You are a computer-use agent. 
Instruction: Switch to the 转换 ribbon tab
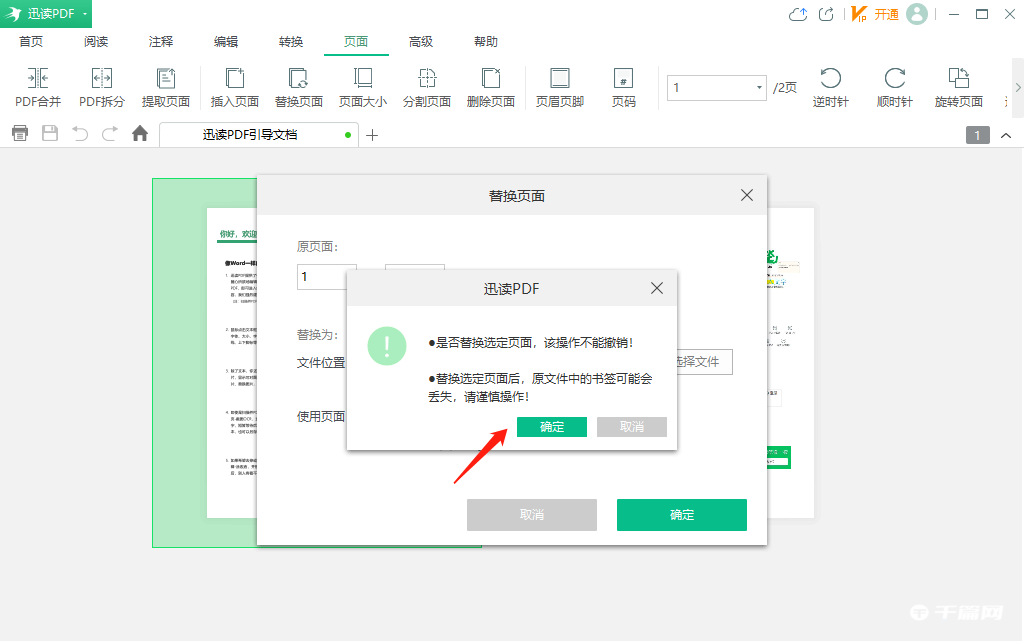tap(290, 42)
